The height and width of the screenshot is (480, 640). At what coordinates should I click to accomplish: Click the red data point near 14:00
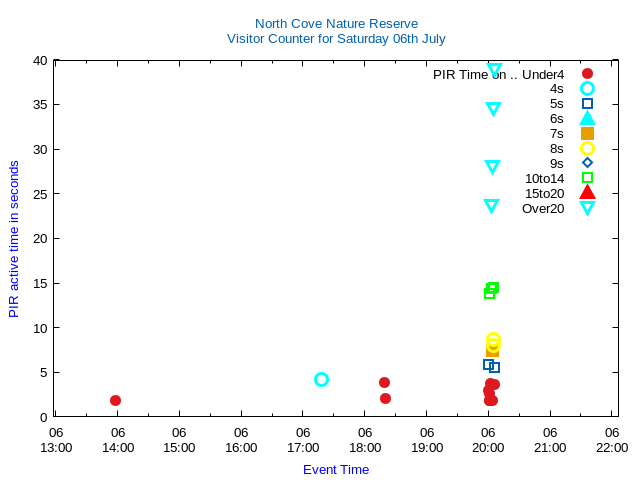tap(115, 400)
